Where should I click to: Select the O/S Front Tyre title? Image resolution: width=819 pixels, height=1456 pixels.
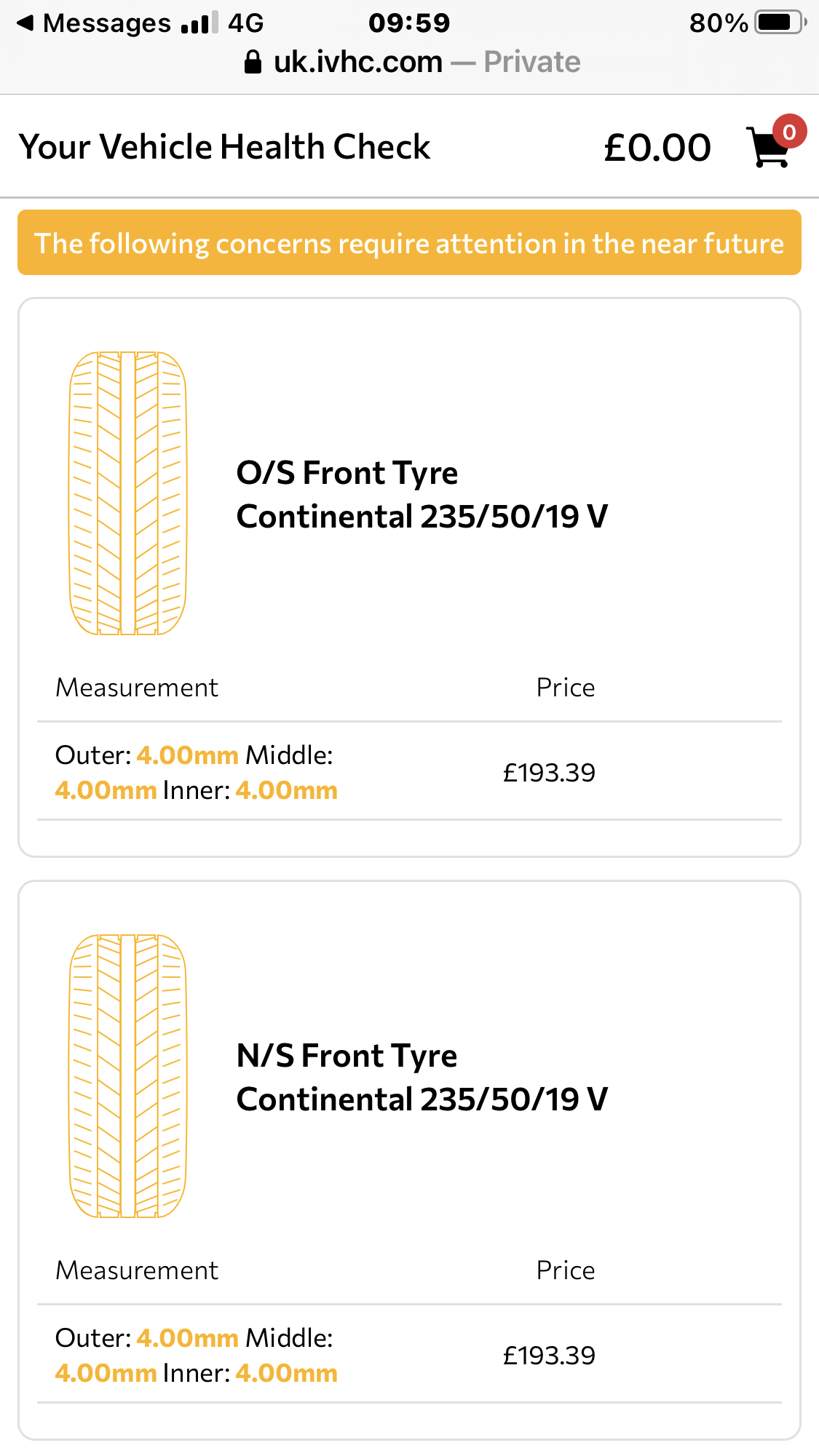click(347, 474)
